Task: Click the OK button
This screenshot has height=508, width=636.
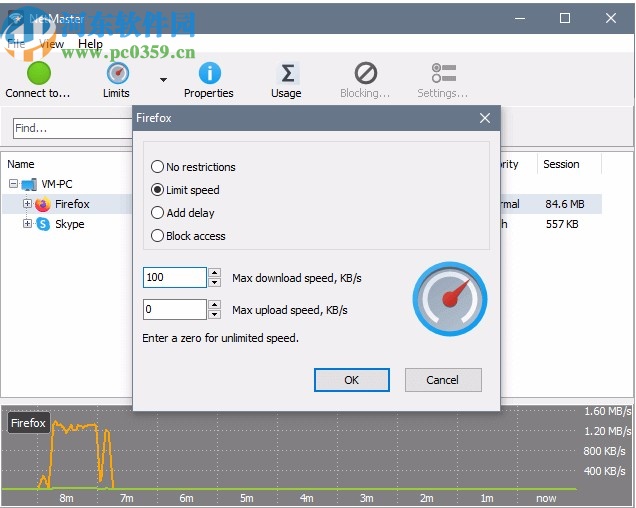Action: (352, 380)
